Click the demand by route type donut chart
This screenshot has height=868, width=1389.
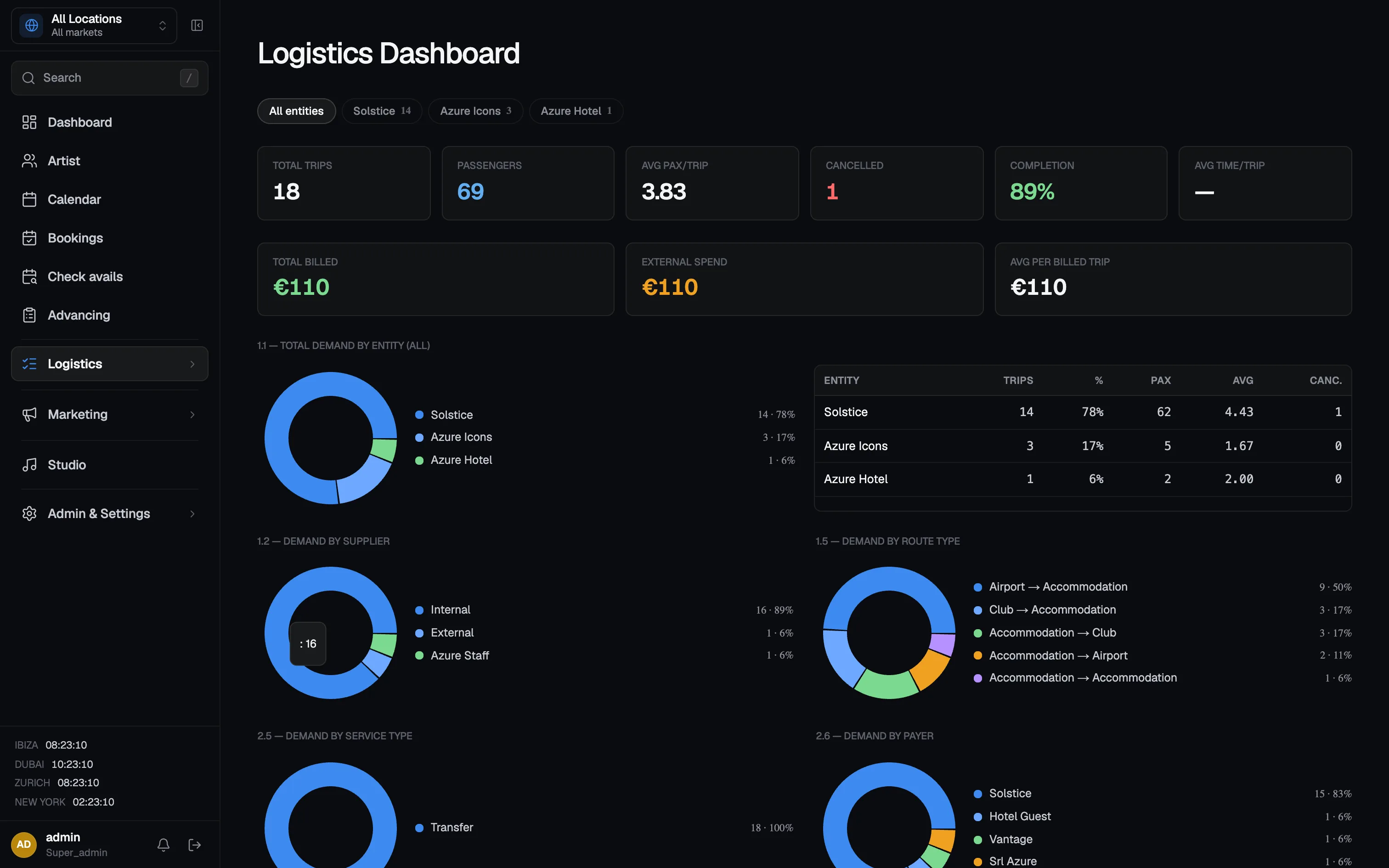pos(889,633)
